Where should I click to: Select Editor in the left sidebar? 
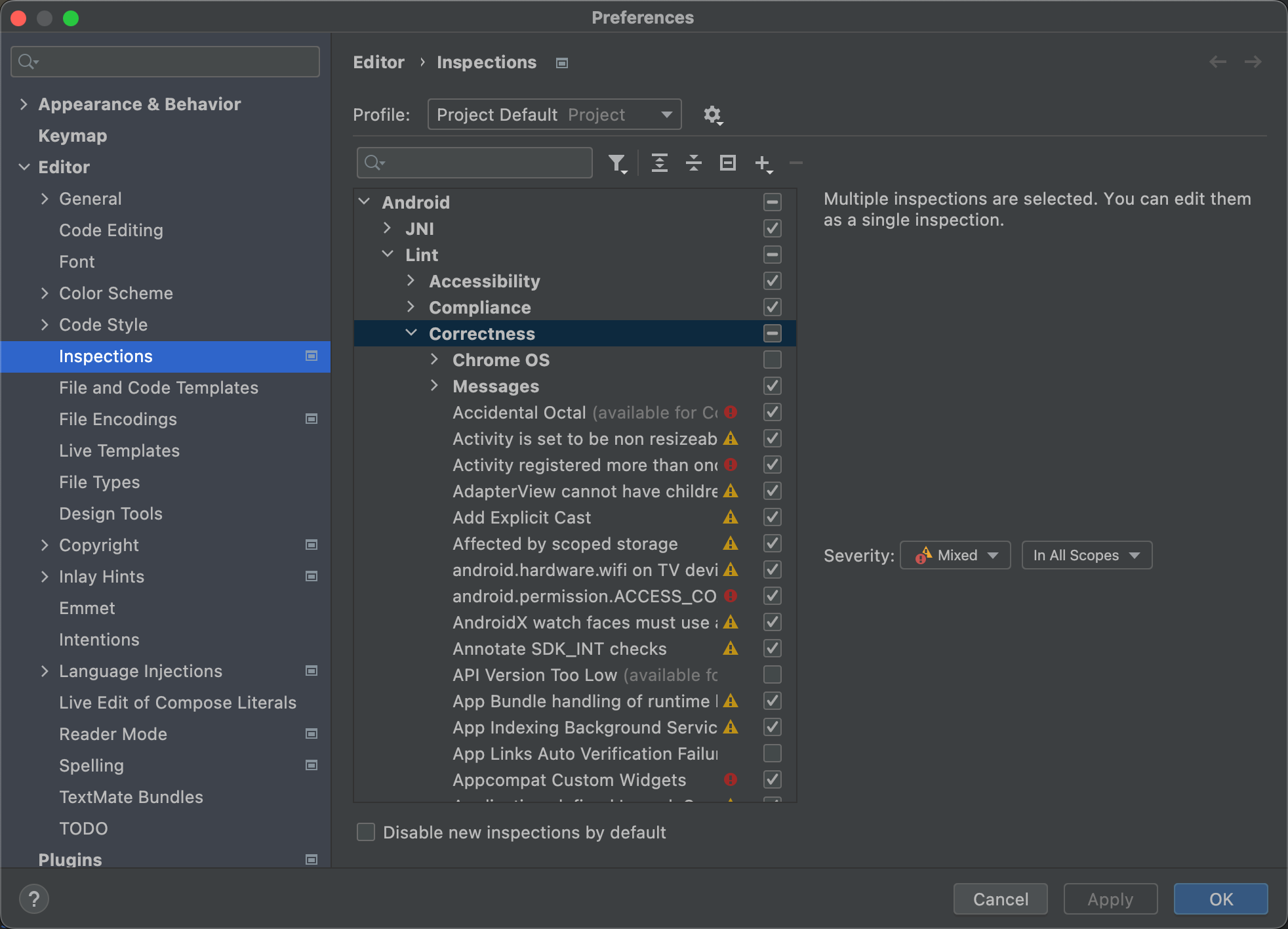(x=62, y=167)
